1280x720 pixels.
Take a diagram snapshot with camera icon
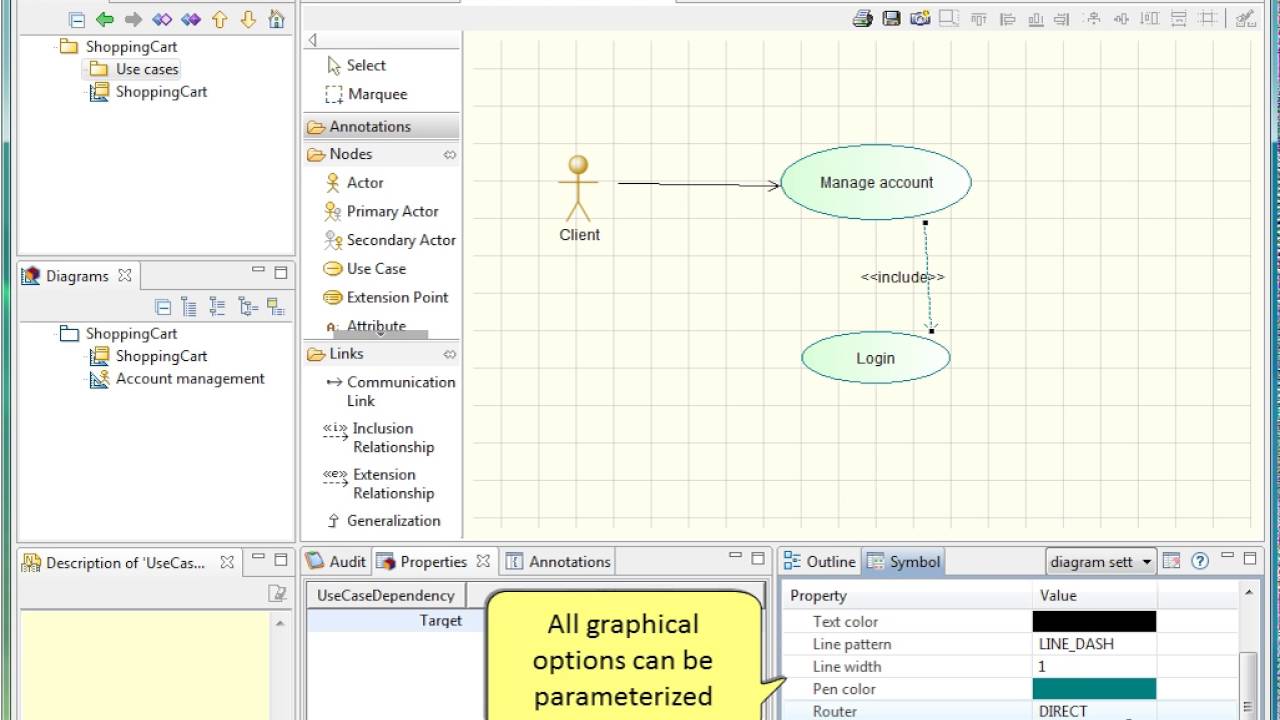920,18
